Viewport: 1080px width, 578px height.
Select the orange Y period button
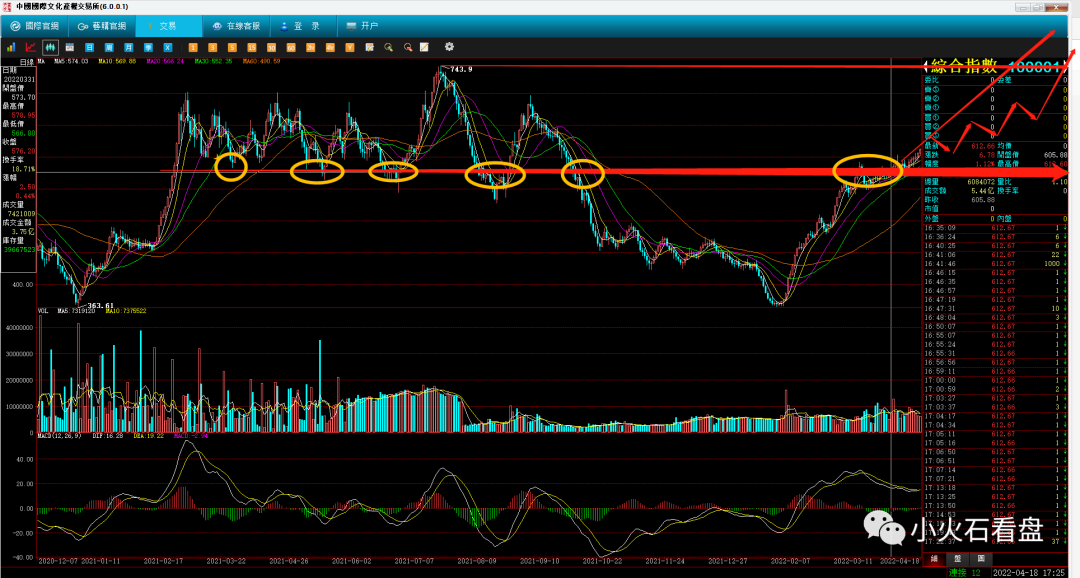pyautogui.click(x=350, y=48)
